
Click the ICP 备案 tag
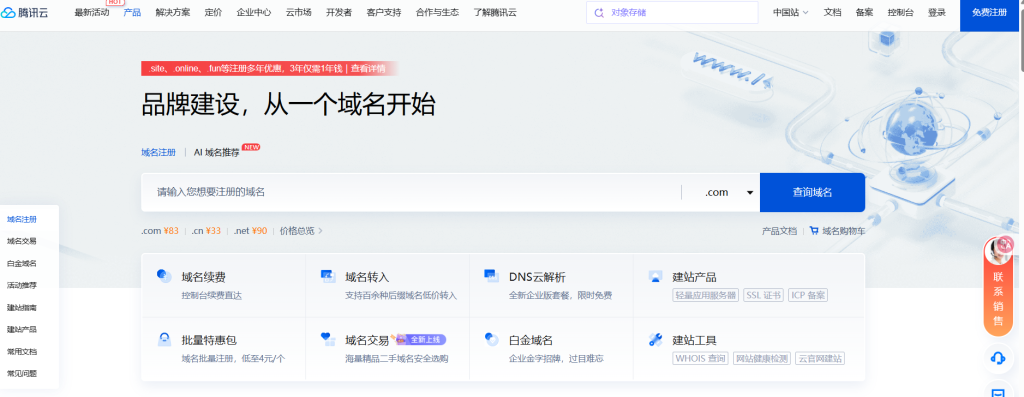tap(808, 295)
